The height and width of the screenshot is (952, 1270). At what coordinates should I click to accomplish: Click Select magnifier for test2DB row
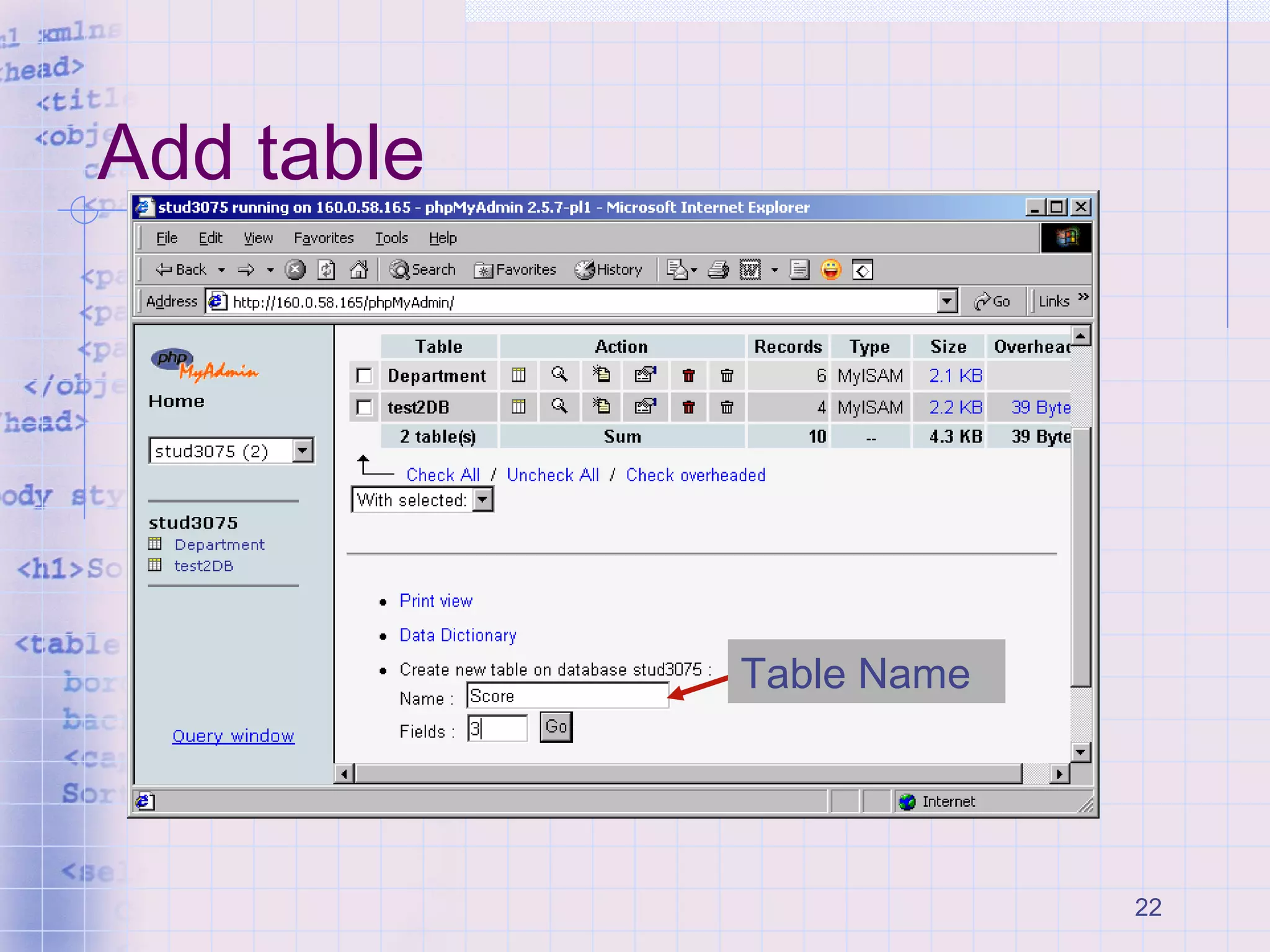click(x=559, y=406)
